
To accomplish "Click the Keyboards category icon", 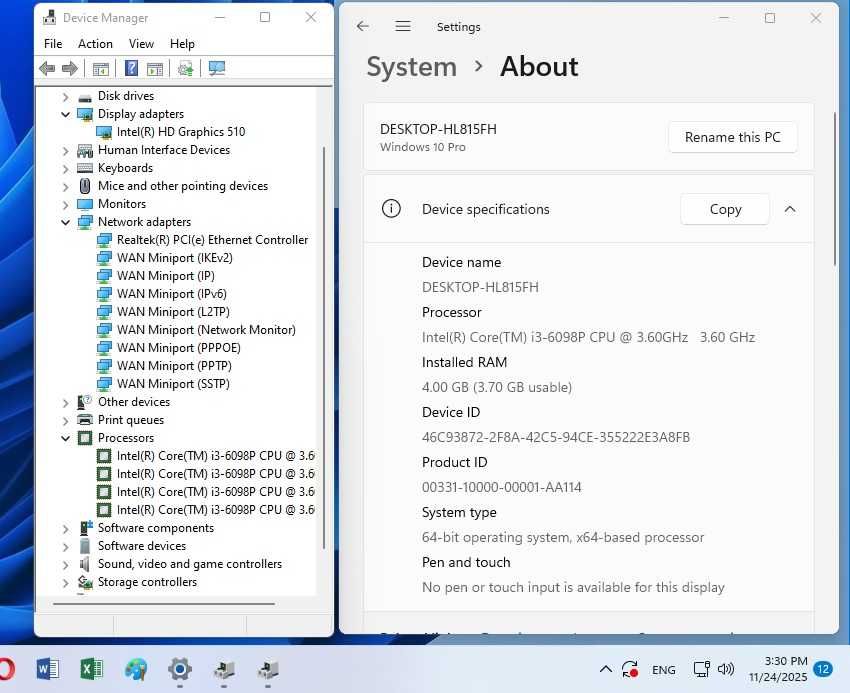I will click(85, 168).
